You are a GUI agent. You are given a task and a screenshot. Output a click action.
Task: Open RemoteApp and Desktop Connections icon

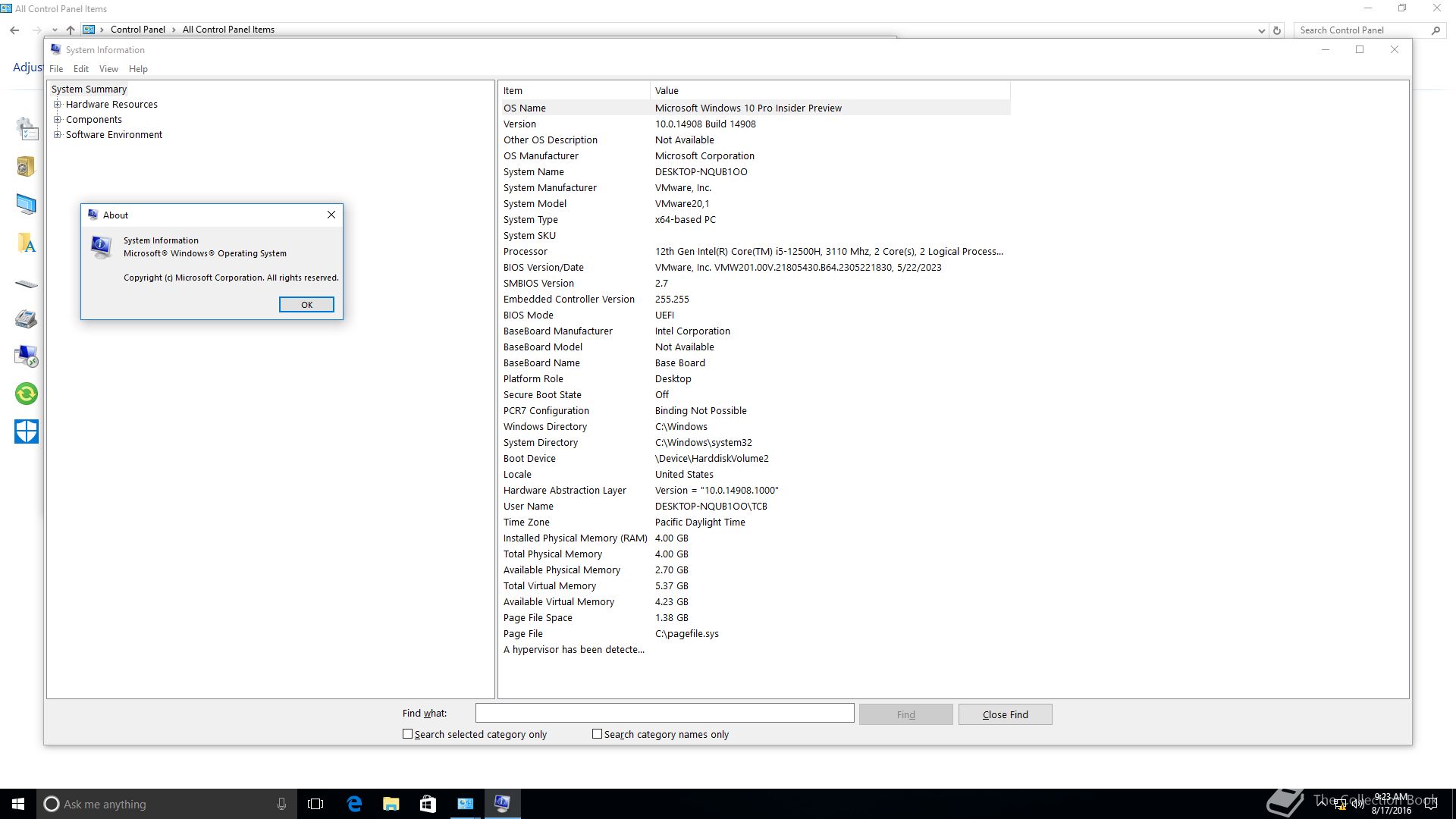coord(27,356)
